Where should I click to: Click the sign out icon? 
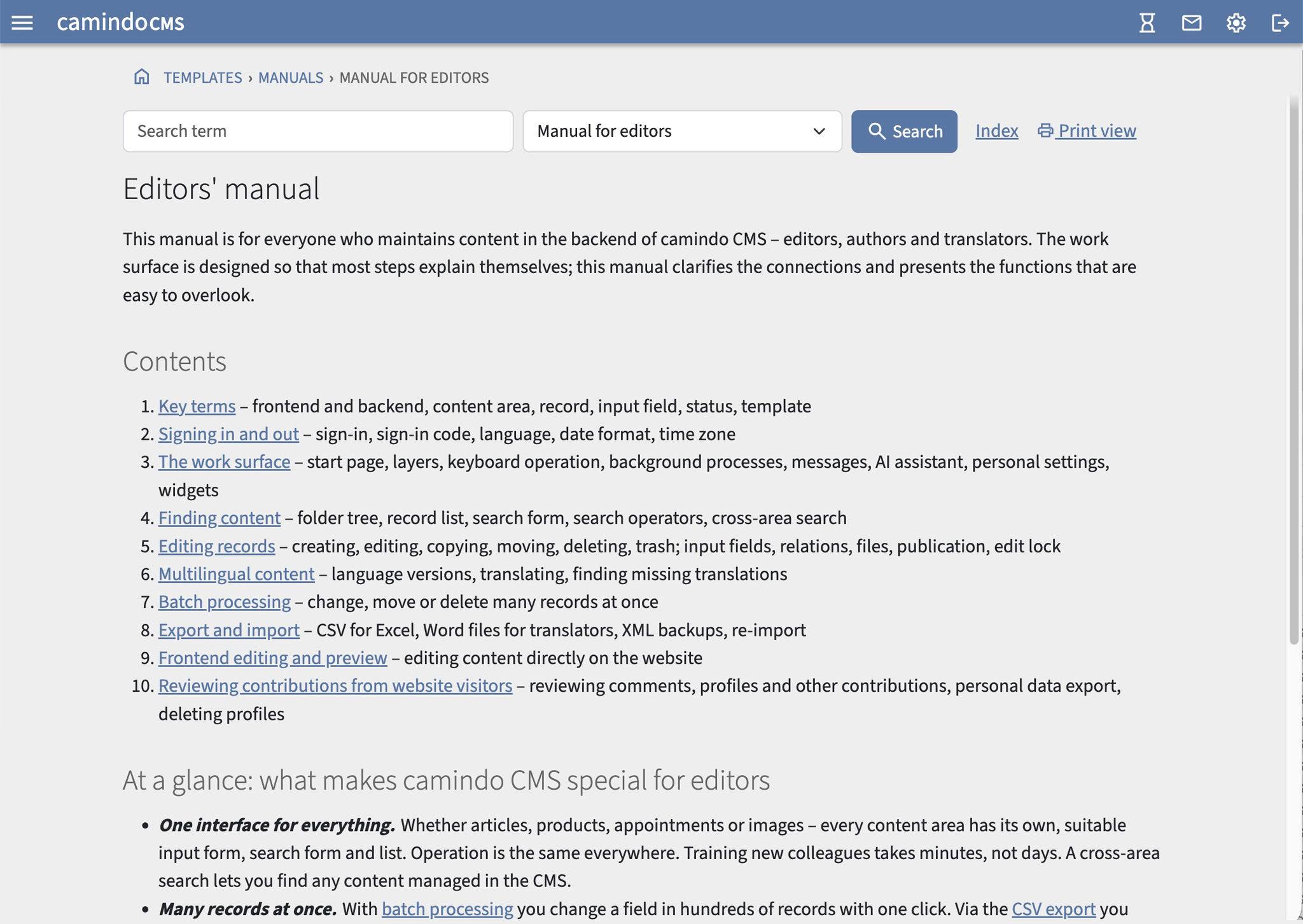(1280, 23)
